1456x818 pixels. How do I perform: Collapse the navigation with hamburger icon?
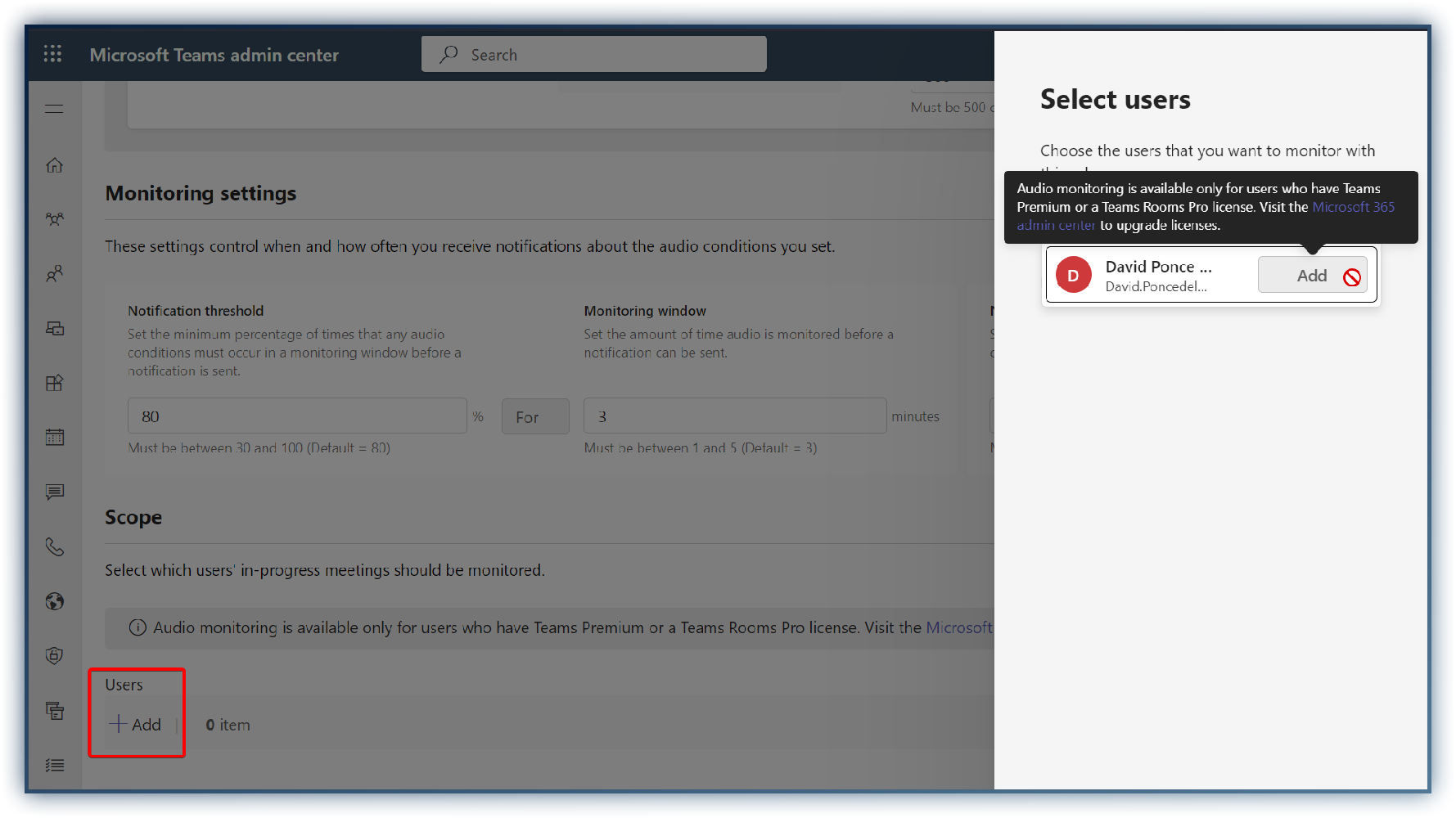(54, 109)
